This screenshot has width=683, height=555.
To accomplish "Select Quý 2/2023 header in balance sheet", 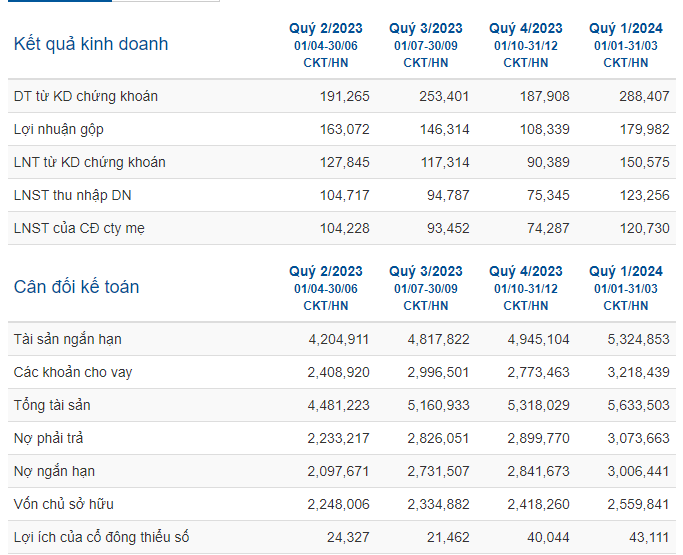I will pos(326,271).
